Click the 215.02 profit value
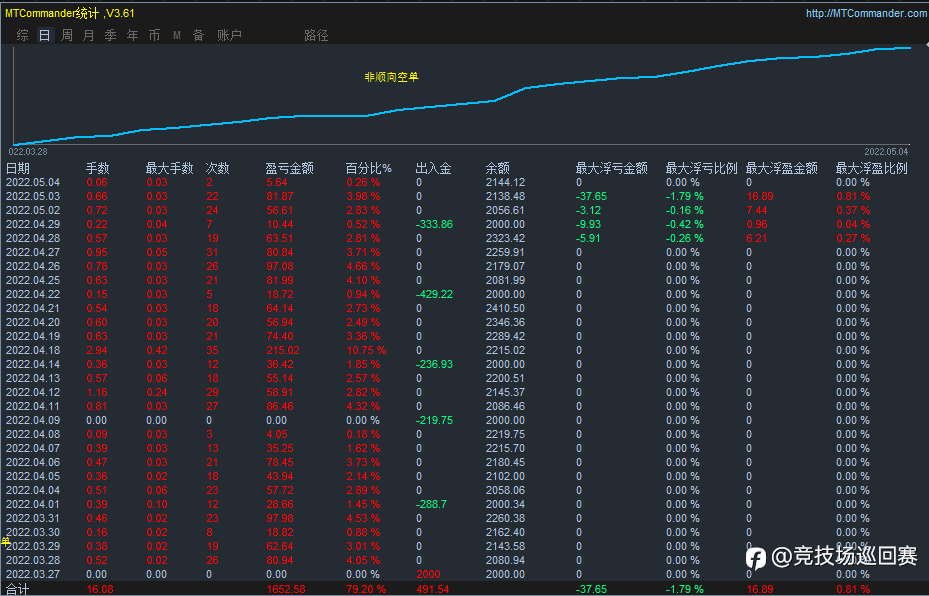This screenshot has width=929, height=596. click(283, 350)
